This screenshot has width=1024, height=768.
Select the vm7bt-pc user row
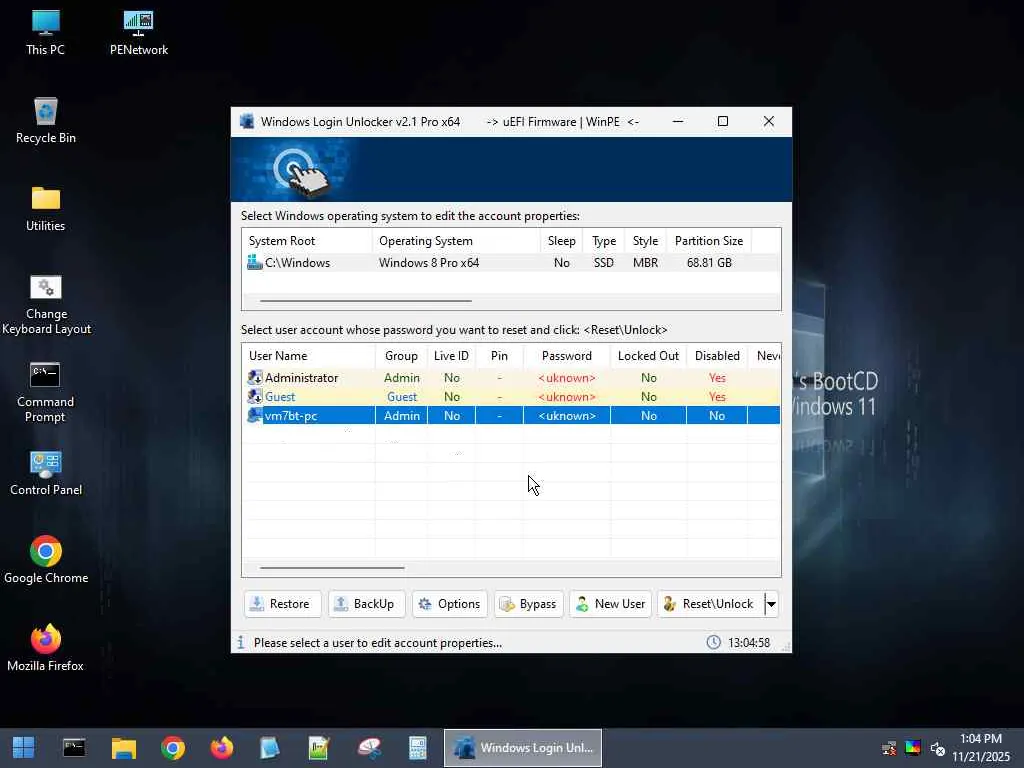[x=511, y=416]
